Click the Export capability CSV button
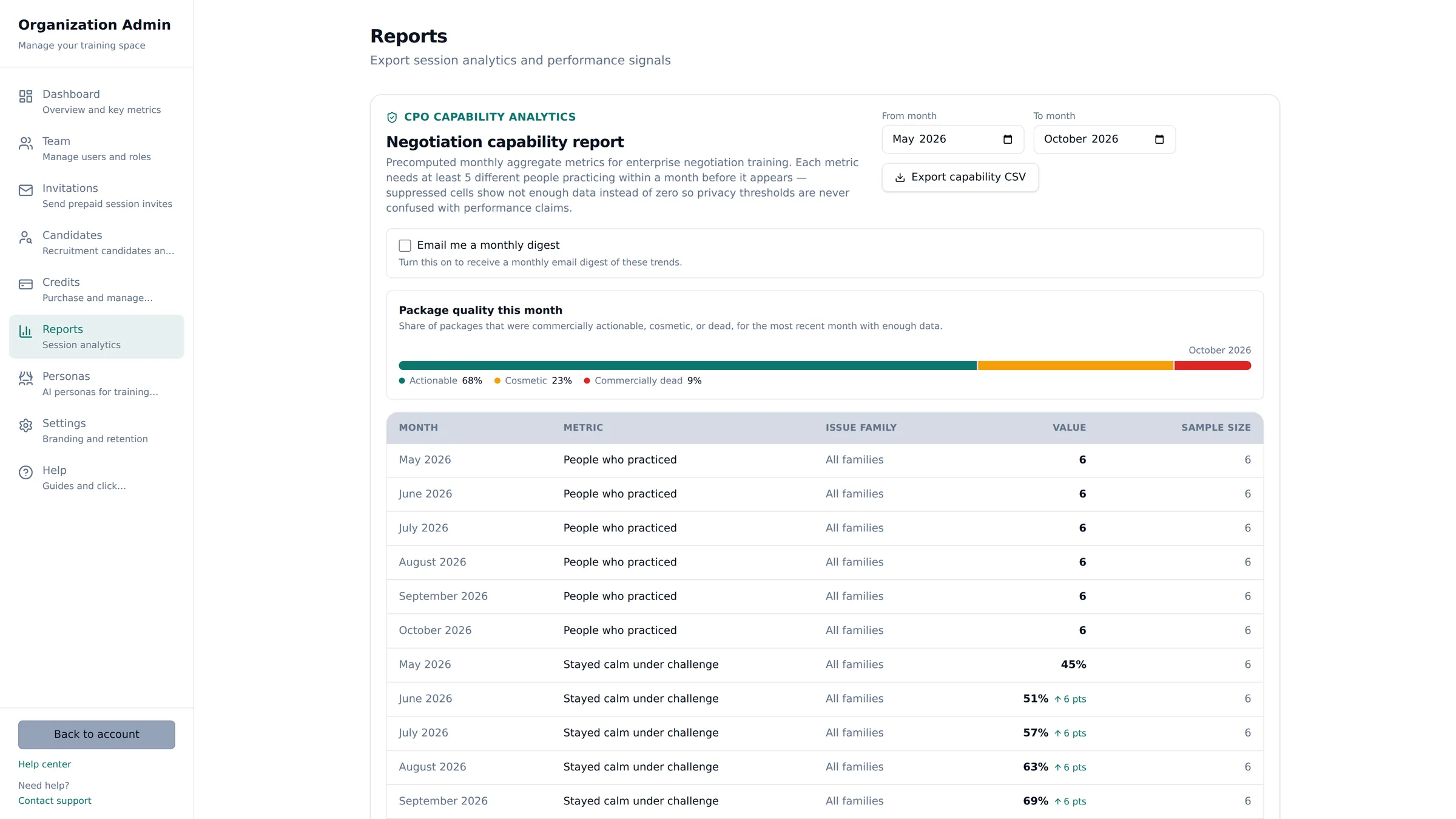The width and height of the screenshot is (1456, 819). tap(960, 178)
